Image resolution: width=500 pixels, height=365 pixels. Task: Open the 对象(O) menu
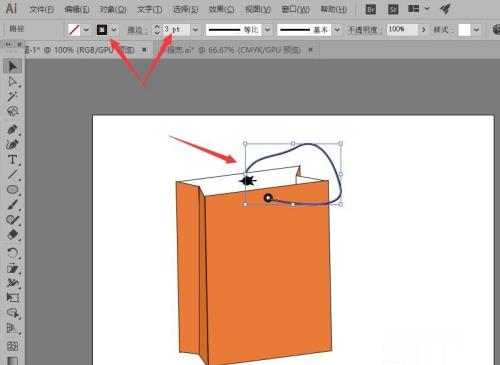click(113, 9)
